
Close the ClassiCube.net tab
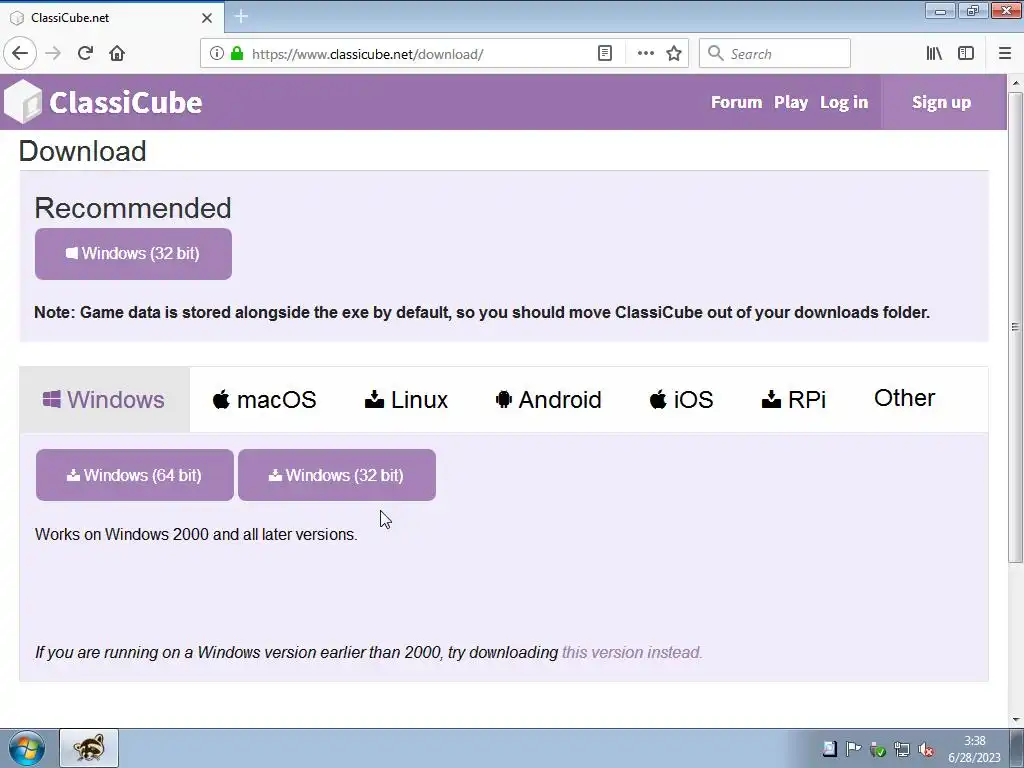(x=207, y=18)
